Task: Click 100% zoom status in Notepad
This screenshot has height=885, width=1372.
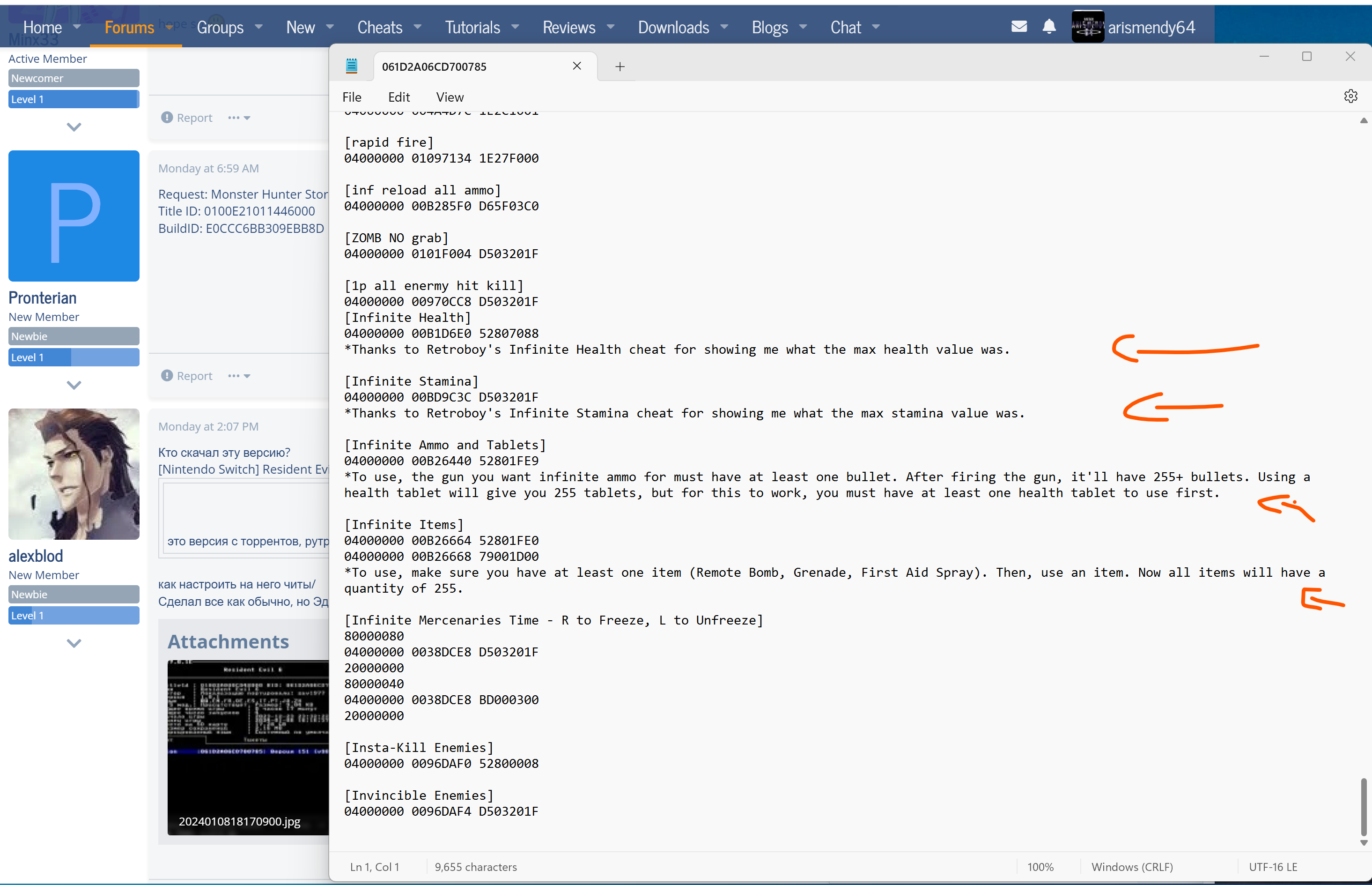Action: pyautogui.click(x=1040, y=867)
